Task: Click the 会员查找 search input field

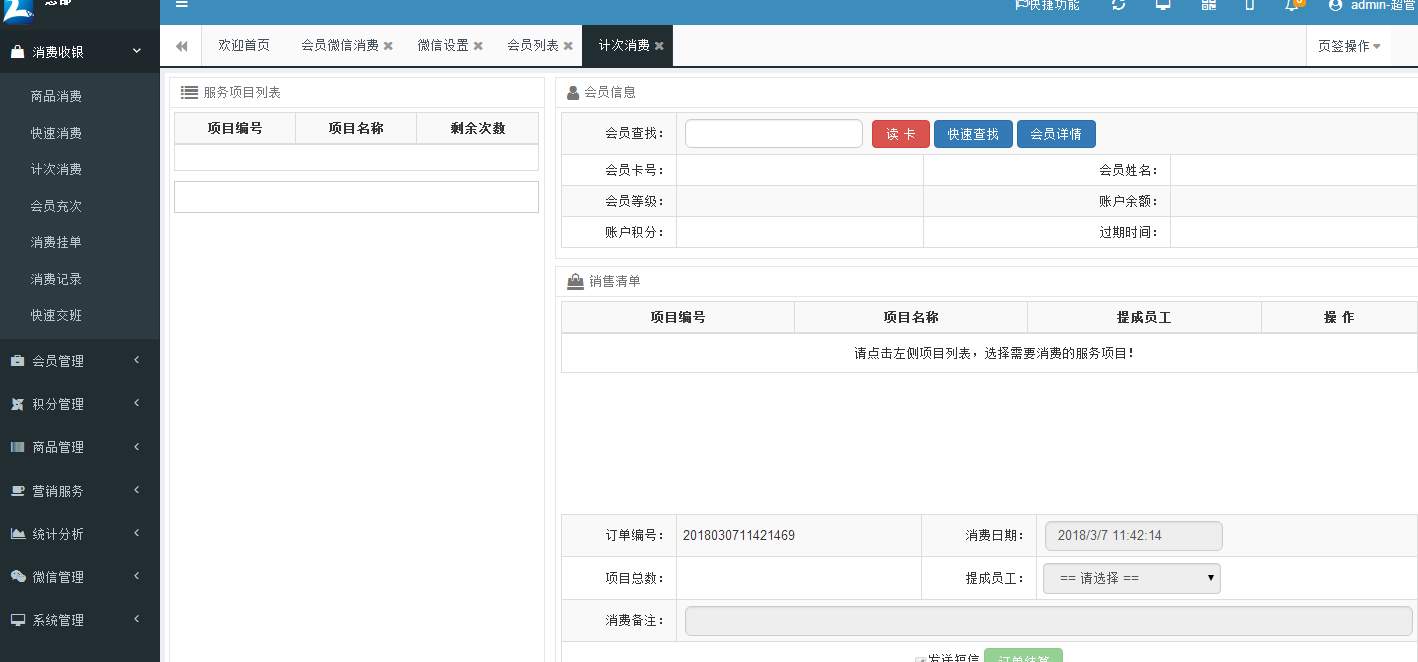Action: coord(774,134)
